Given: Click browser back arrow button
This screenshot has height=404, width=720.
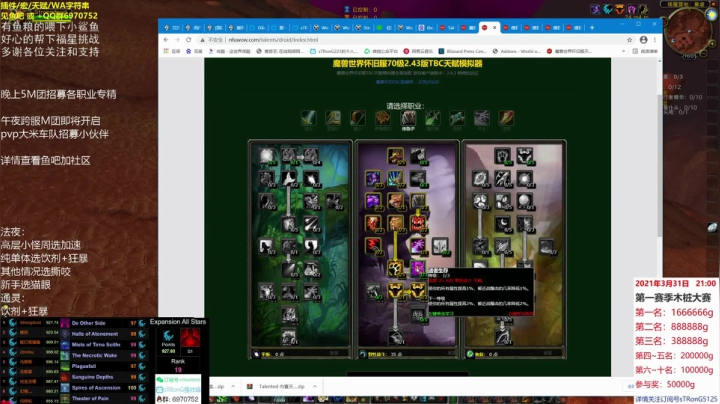Looking at the screenshot, I should [166, 40].
